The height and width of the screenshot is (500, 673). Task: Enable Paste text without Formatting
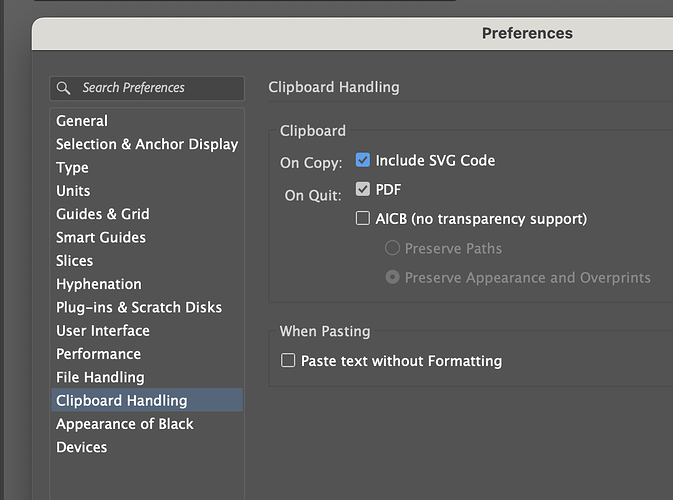coord(288,360)
